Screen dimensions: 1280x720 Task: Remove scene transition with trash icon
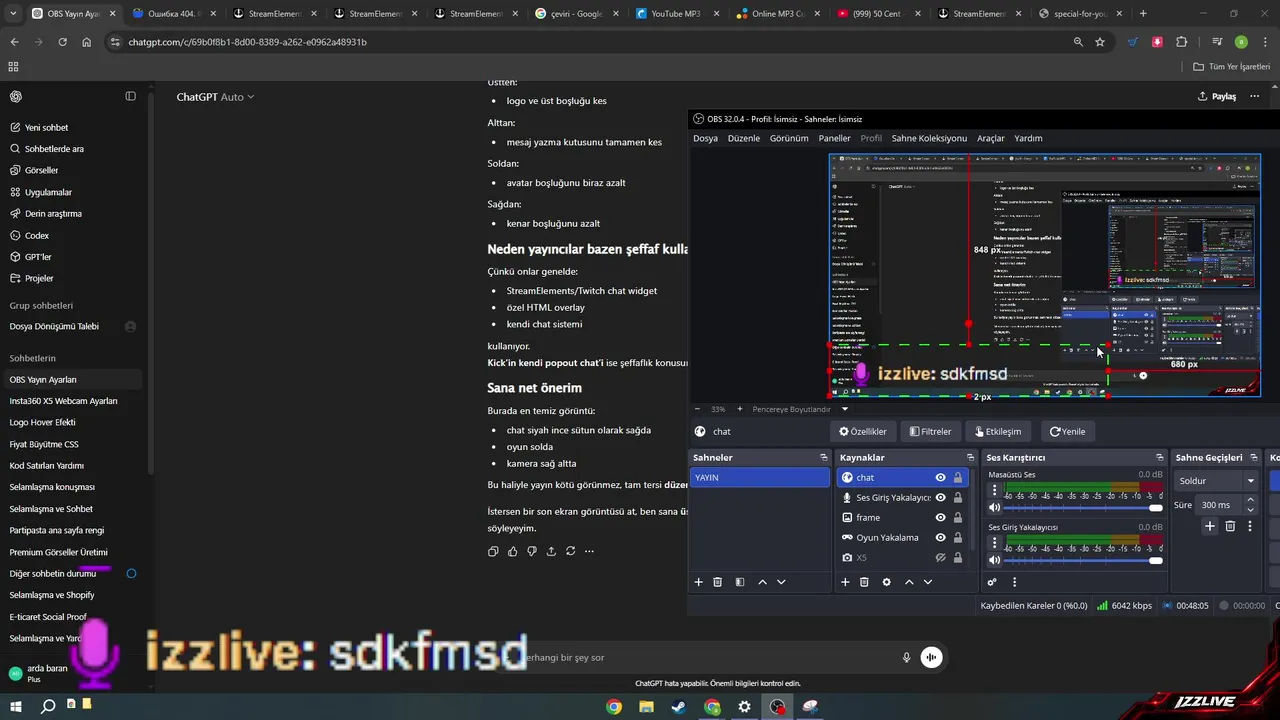point(1230,526)
